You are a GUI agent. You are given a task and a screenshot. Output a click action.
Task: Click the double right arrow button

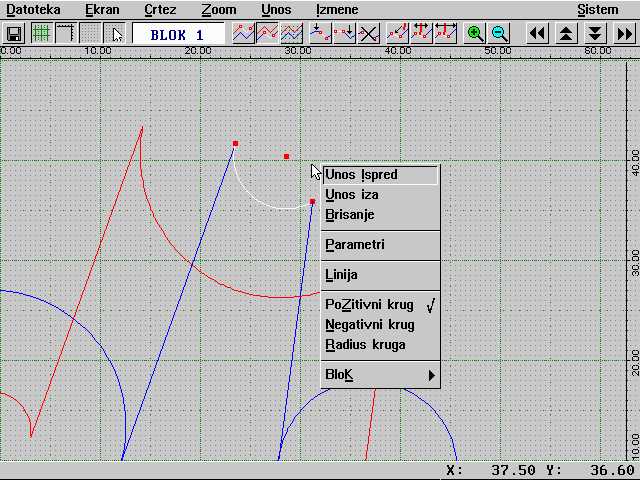click(x=624, y=33)
